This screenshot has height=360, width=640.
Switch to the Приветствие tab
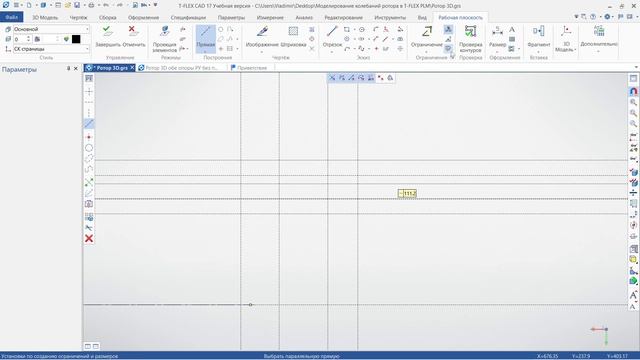pyautogui.click(x=249, y=68)
